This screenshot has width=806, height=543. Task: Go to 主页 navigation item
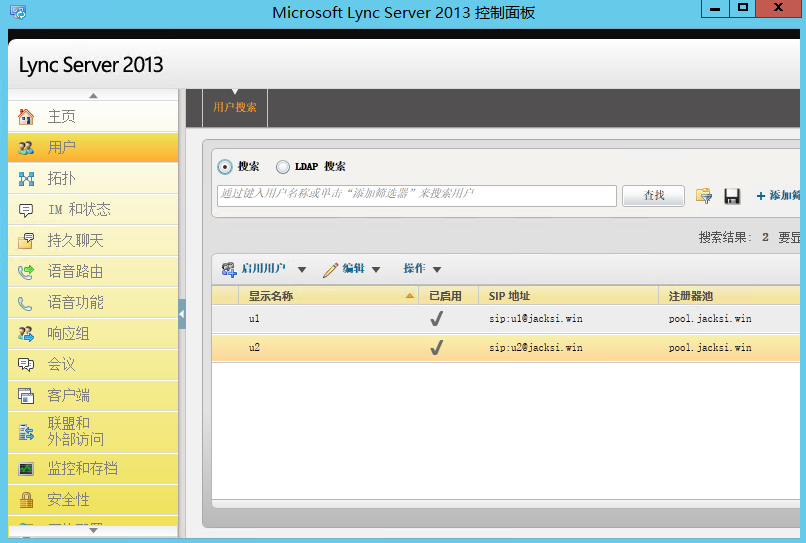[x=93, y=117]
